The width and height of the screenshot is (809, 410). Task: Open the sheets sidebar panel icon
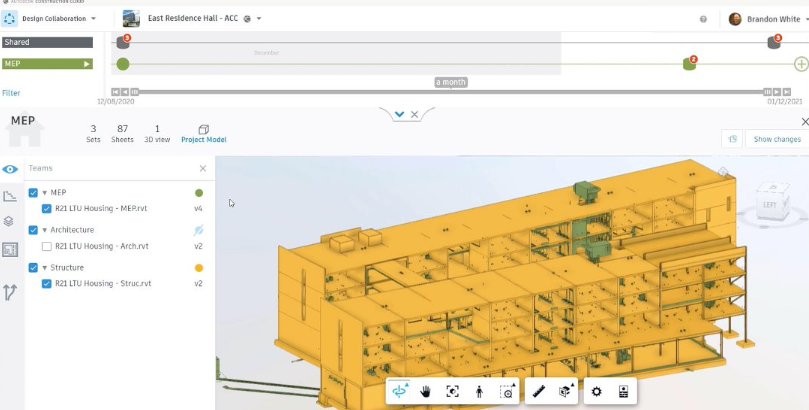tap(10, 250)
